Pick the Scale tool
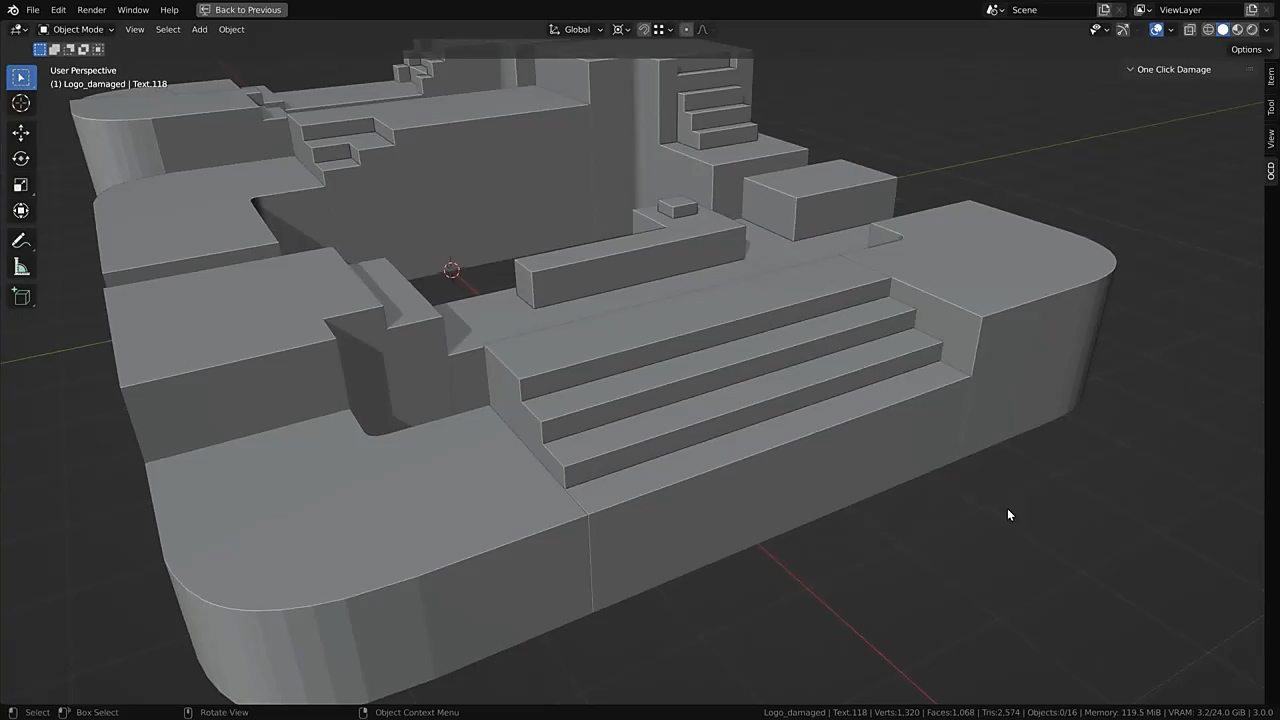The image size is (1280, 720). [21, 185]
